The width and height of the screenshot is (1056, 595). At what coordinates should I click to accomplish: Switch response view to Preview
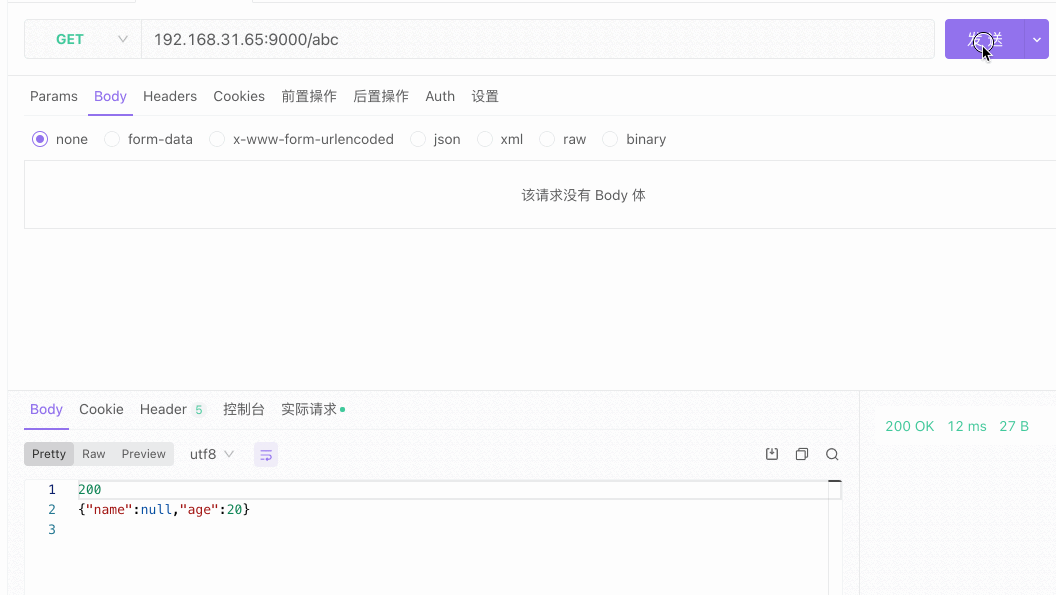pyautogui.click(x=144, y=454)
